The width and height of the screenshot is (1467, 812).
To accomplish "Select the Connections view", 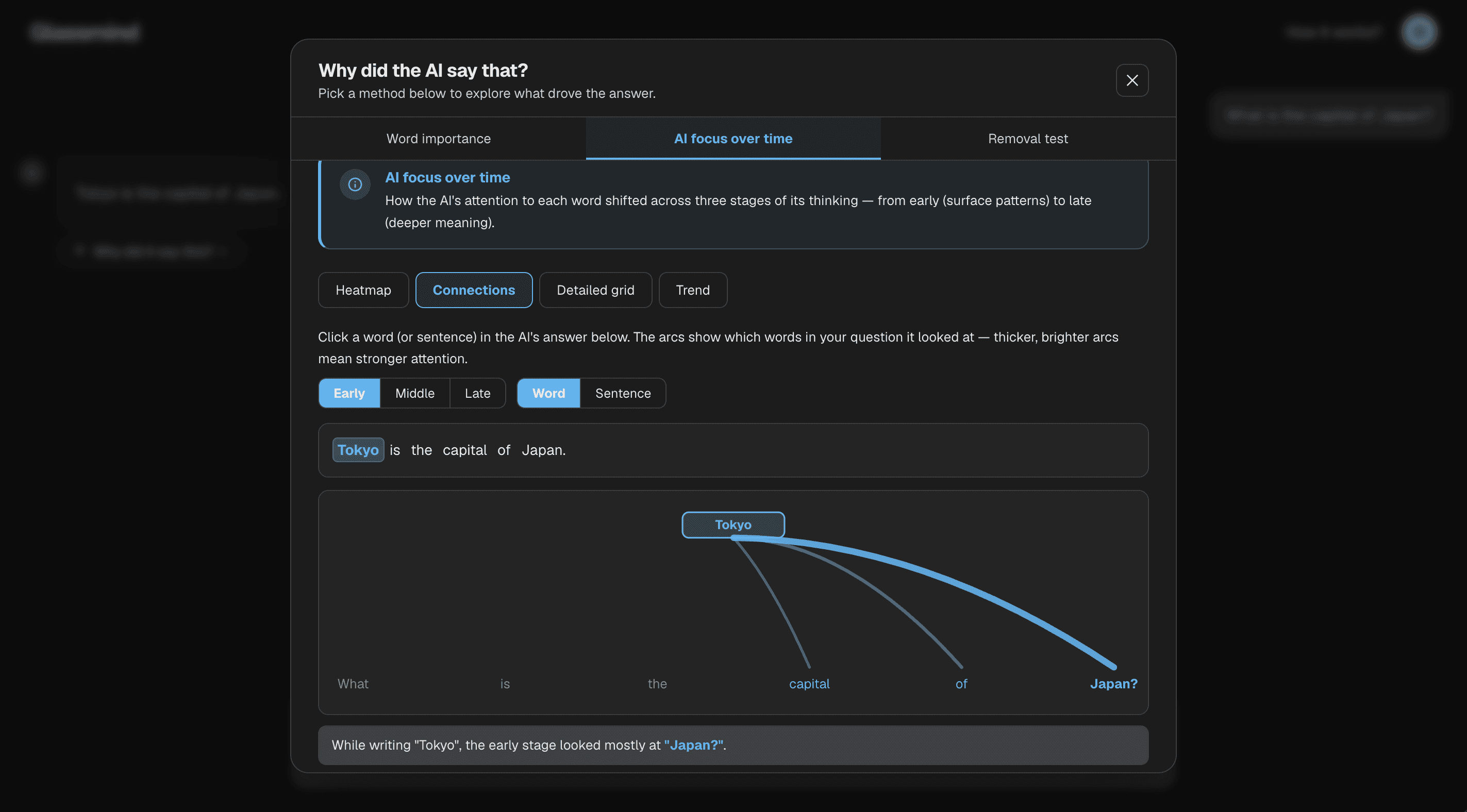I will (474, 290).
